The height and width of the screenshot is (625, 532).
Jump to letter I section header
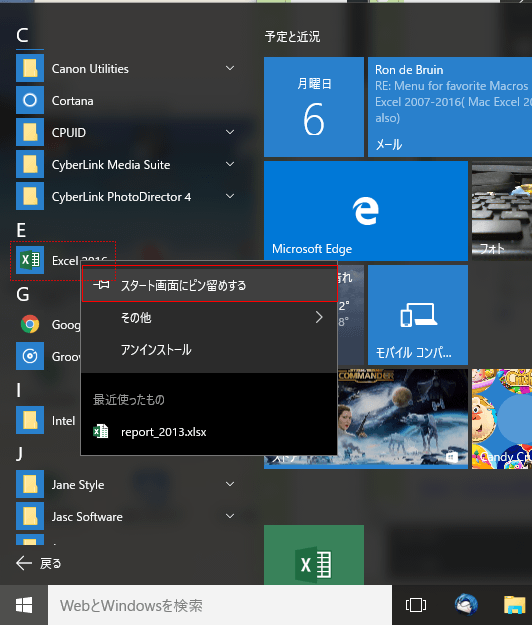coord(18,390)
